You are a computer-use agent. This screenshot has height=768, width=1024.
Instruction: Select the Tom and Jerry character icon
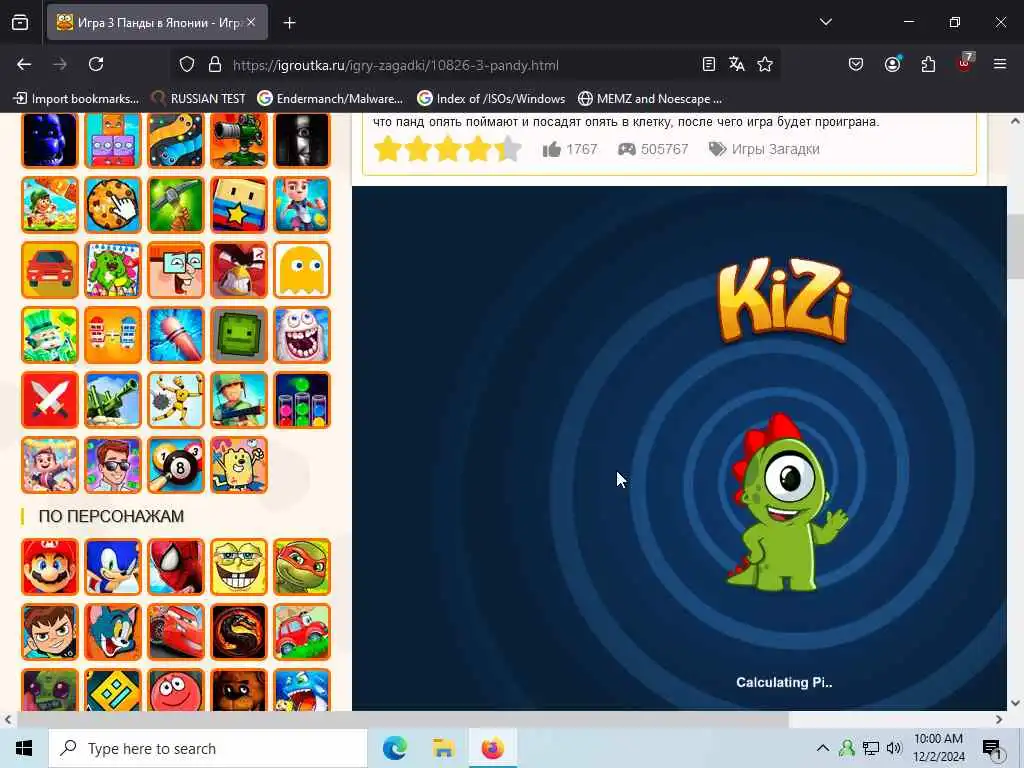coord(112,632)
